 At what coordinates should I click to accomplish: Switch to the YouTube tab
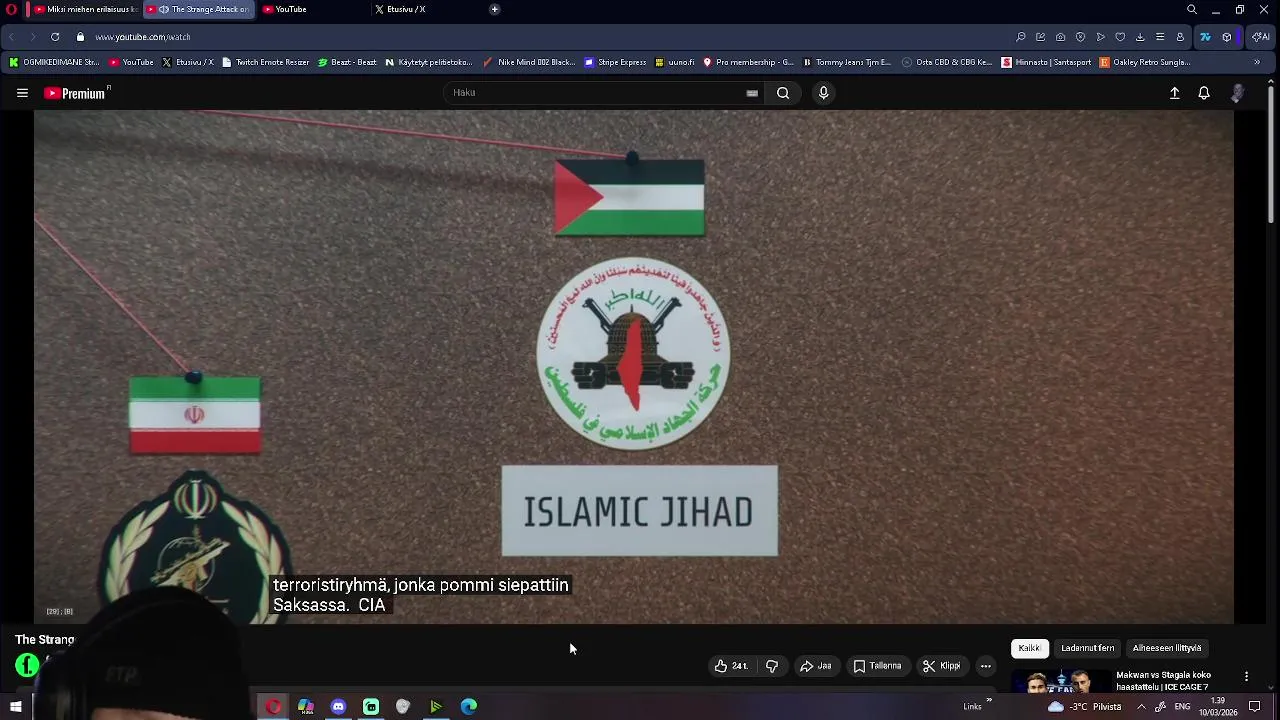(313, 10)
